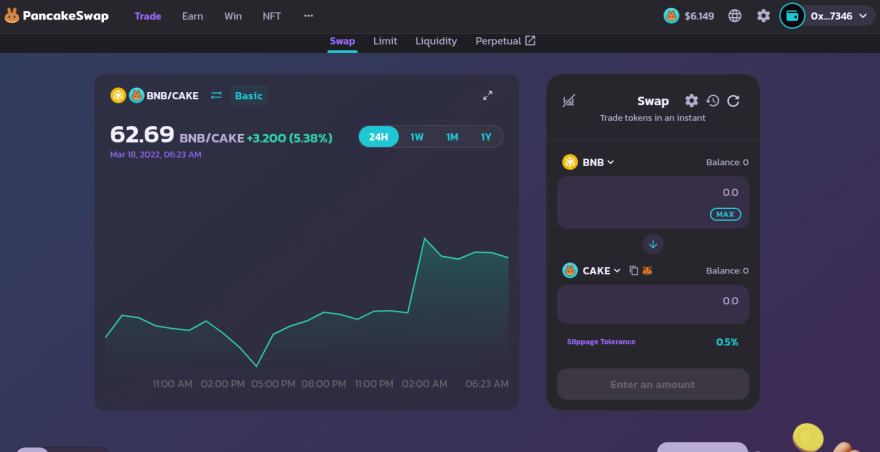Open the NFT menu

(x=272, y=16)
